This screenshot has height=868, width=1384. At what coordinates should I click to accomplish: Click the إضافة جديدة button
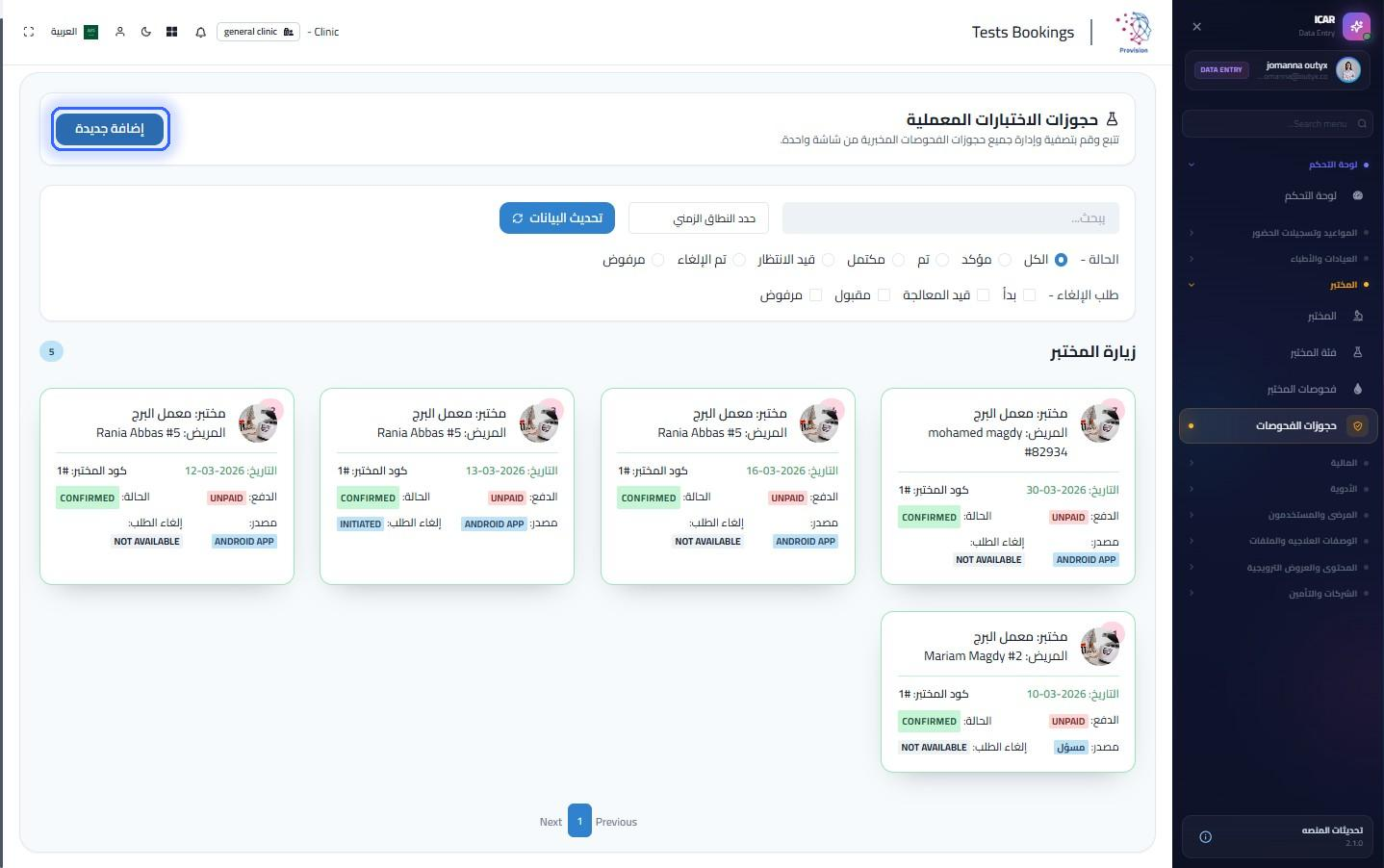click(x=110, y=129)
